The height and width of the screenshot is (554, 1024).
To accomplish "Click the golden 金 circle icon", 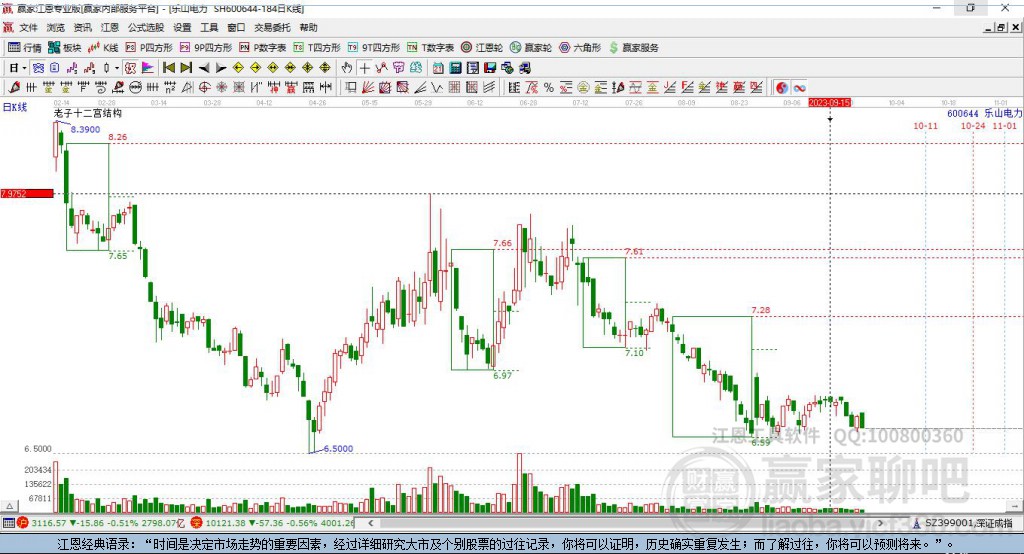I will (583, 88).
